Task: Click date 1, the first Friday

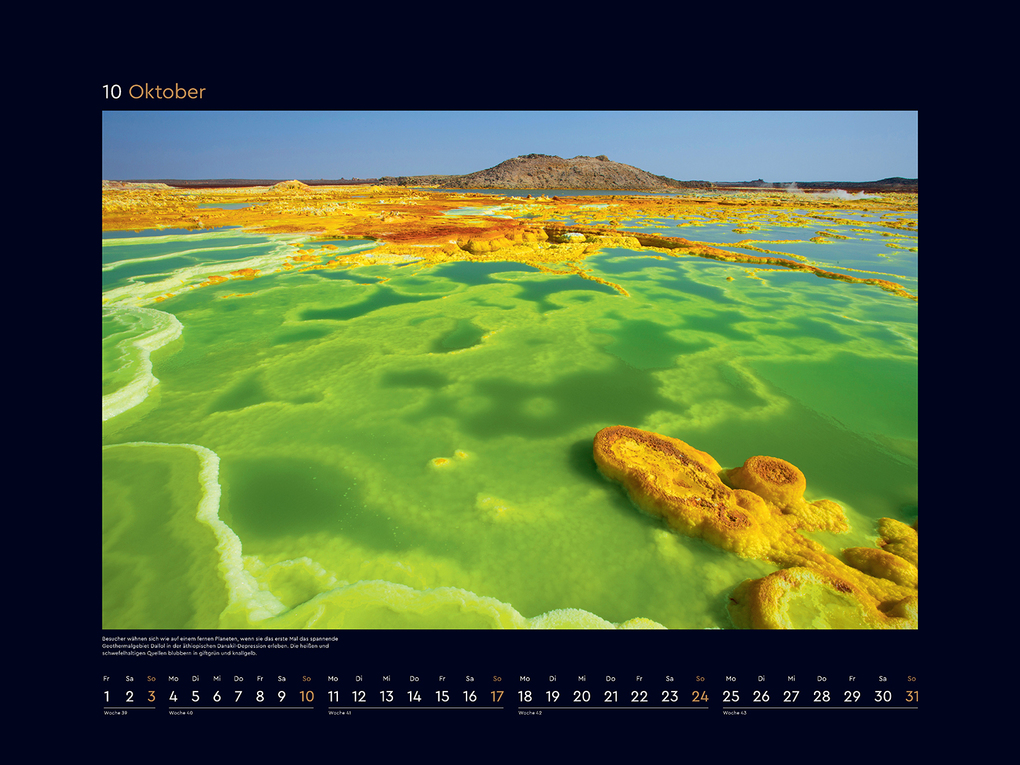Action: pos(105,694)
